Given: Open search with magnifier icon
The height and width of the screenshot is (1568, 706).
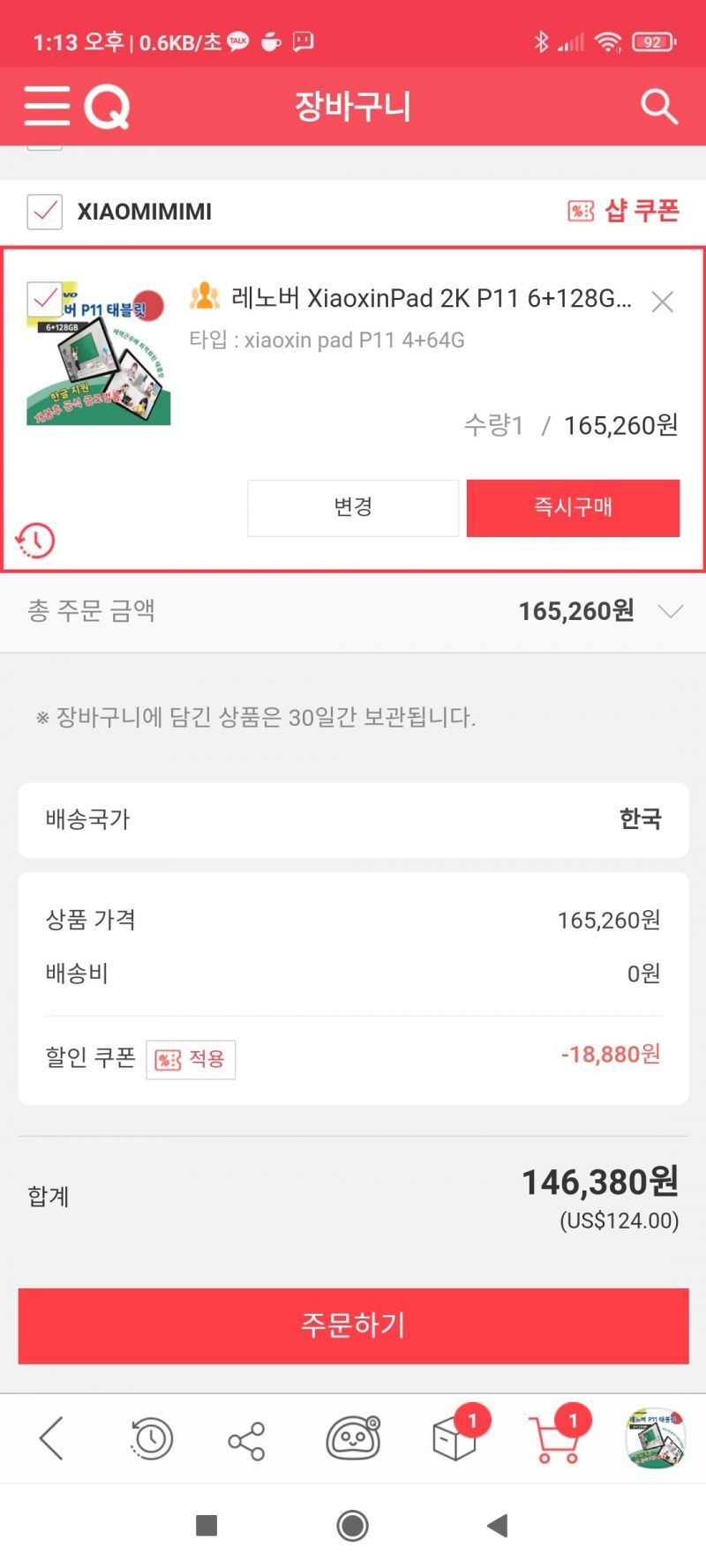Looking at the screenshot, I should pos(658,106).
